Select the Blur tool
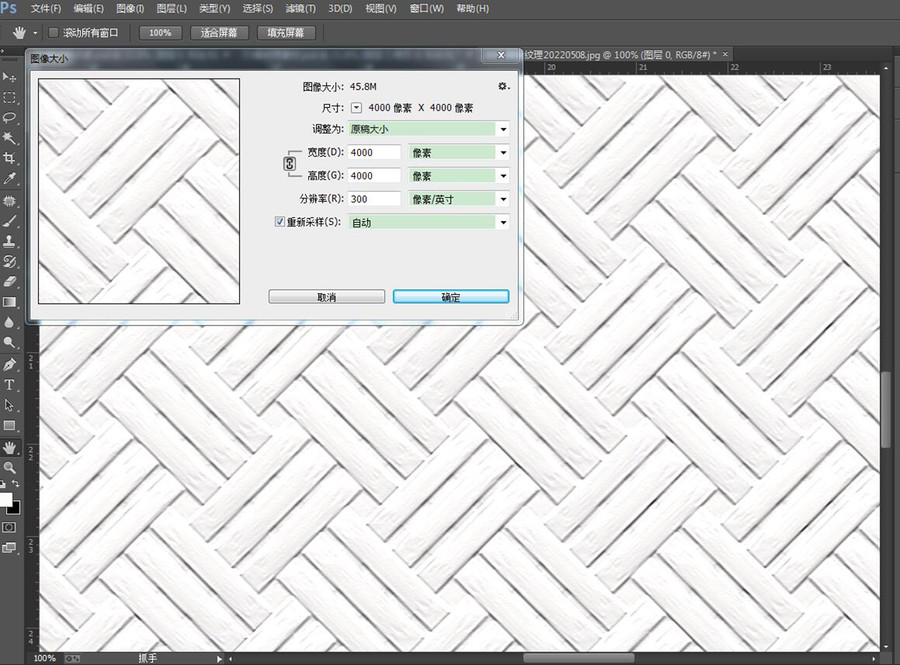 coord(9,322)
